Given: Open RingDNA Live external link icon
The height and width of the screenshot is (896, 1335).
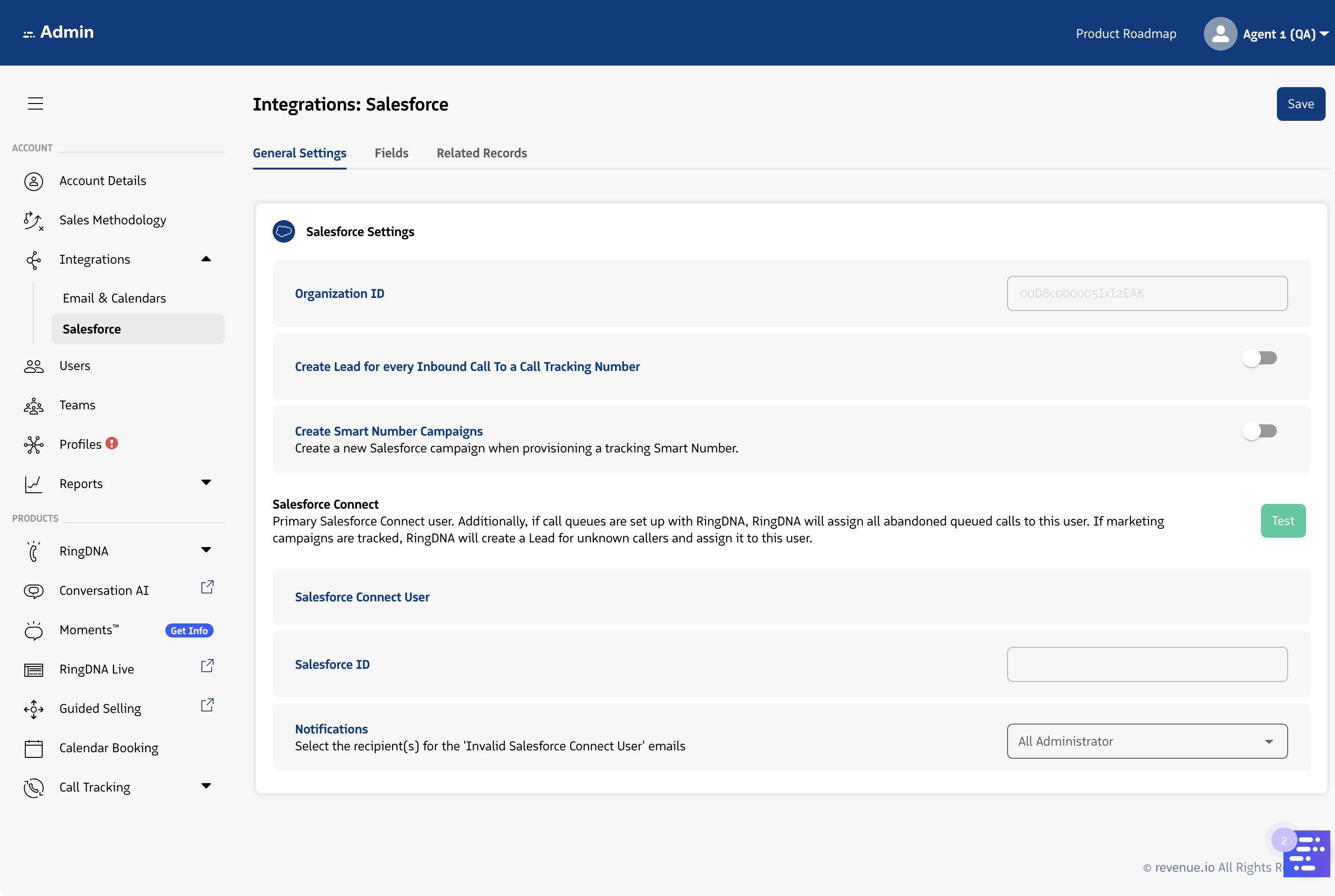Looking at the screenshot, I should pyautogui.click(x=207, y=666).
